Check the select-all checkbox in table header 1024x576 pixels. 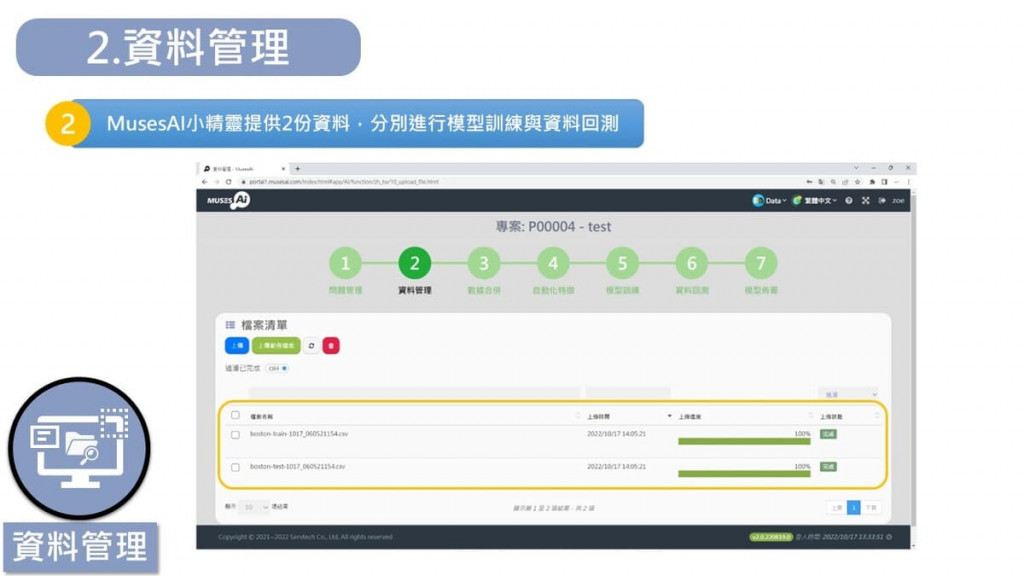coord(235,415)
